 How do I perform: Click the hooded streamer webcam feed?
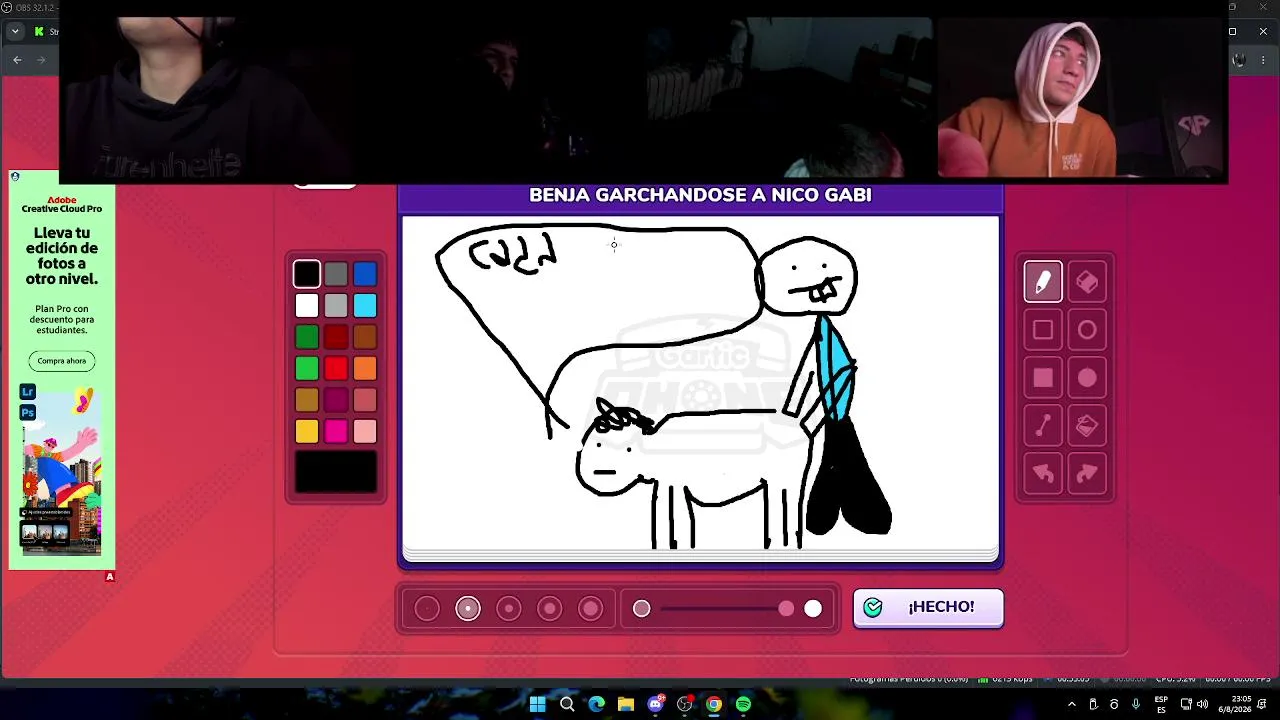click(1082, 98)
